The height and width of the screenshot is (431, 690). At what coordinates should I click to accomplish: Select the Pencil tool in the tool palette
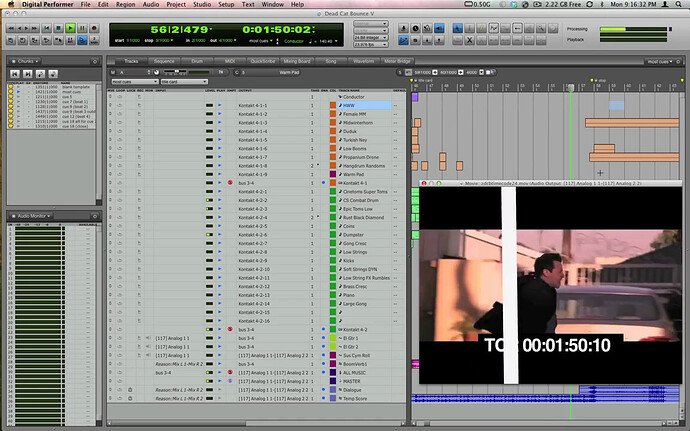481,28
